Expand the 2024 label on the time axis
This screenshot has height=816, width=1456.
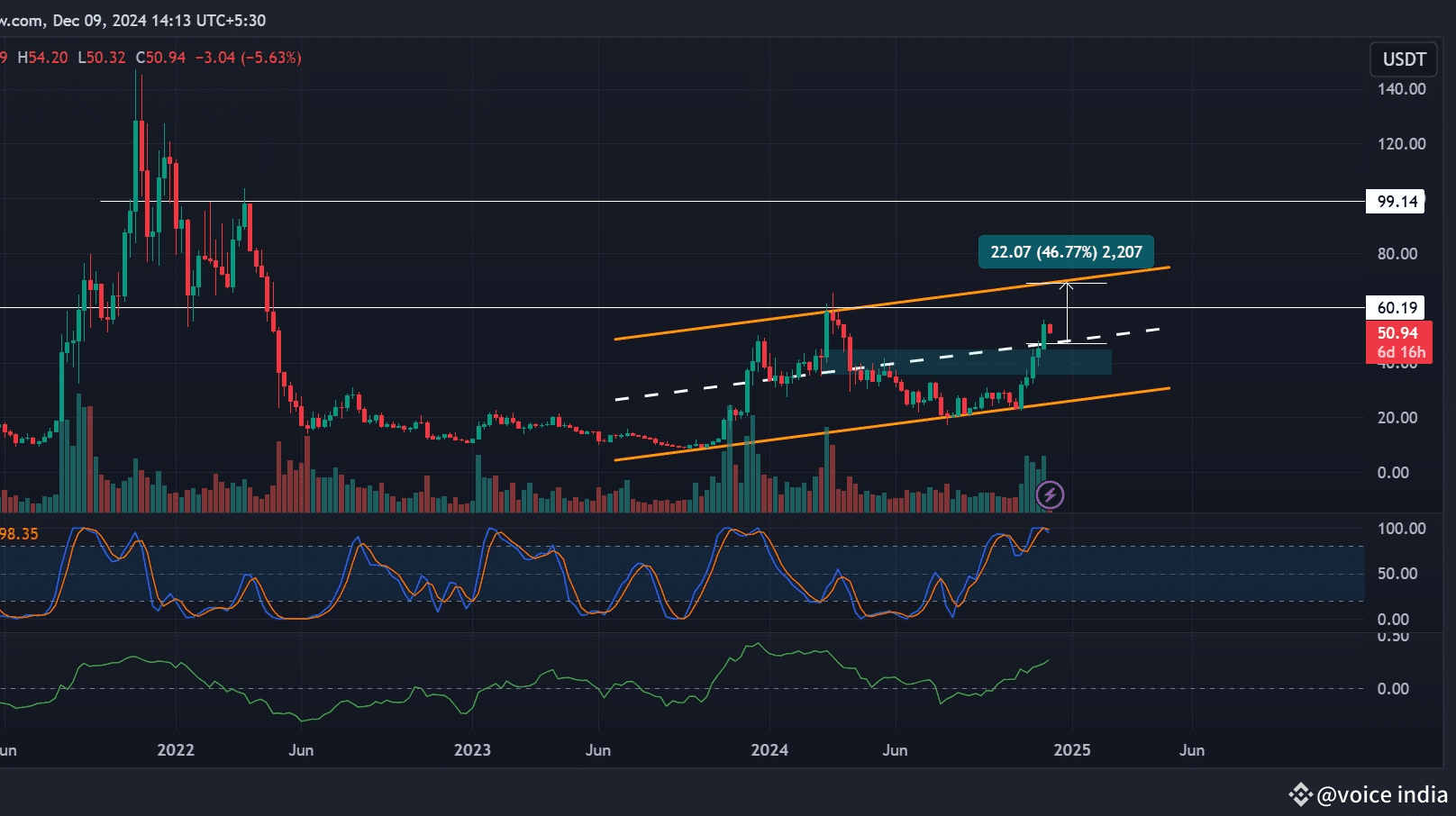[770, 749]
